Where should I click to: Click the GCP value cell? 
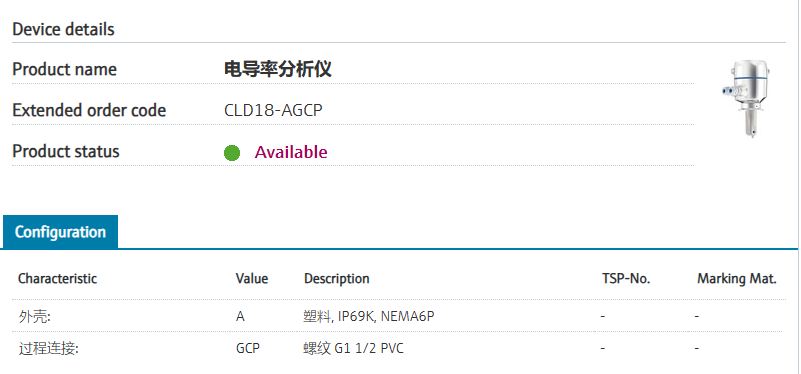[x=248, y=349]
